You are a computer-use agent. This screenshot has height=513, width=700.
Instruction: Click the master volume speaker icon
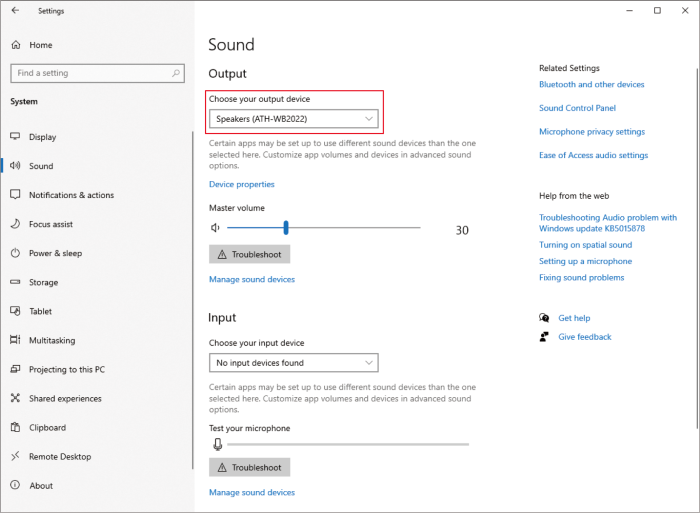coord(215,228)
